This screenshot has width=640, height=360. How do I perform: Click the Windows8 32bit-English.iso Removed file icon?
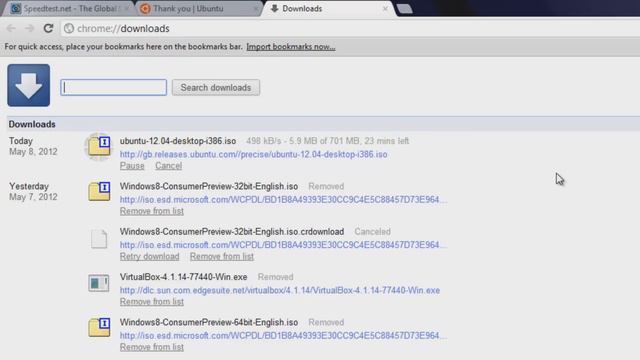[x=99, y=191]
